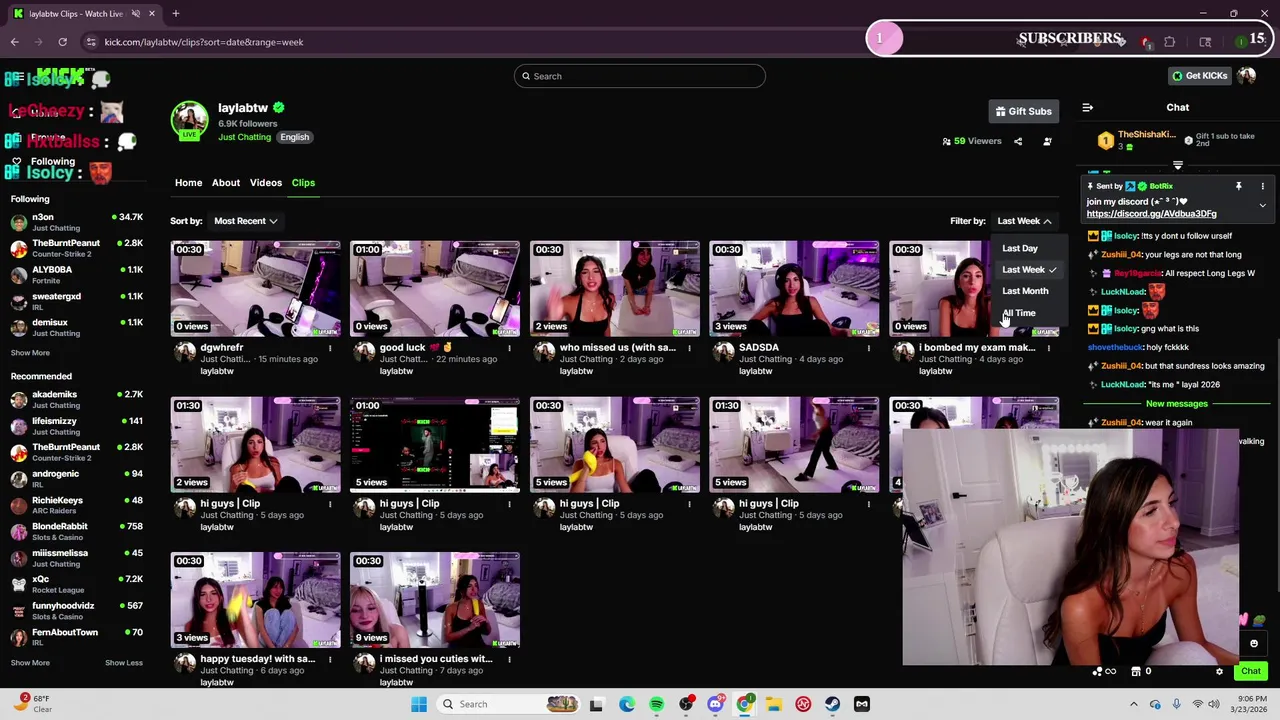1280x720 pixels.
Task: Open Discord from the taskbar
Action: pyautogui.click(x=715, y=704)
